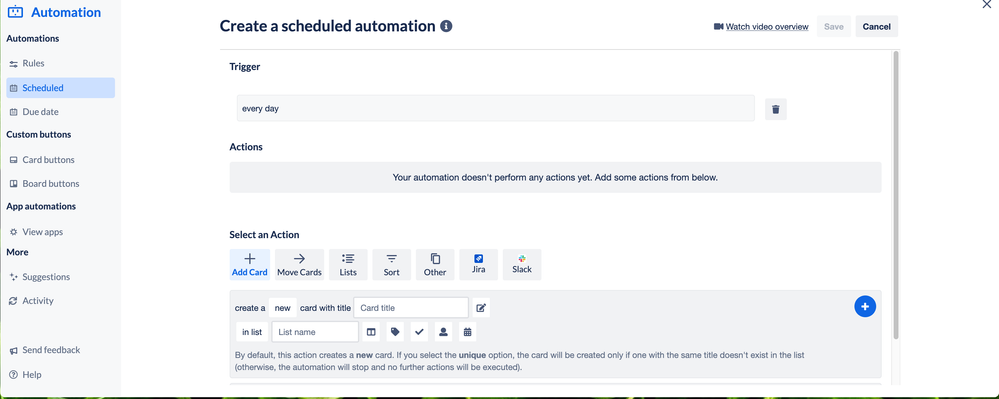Click the Suggestions sparkle icon
This screenshot has height=399, width=999.
(x=13, y=277)
